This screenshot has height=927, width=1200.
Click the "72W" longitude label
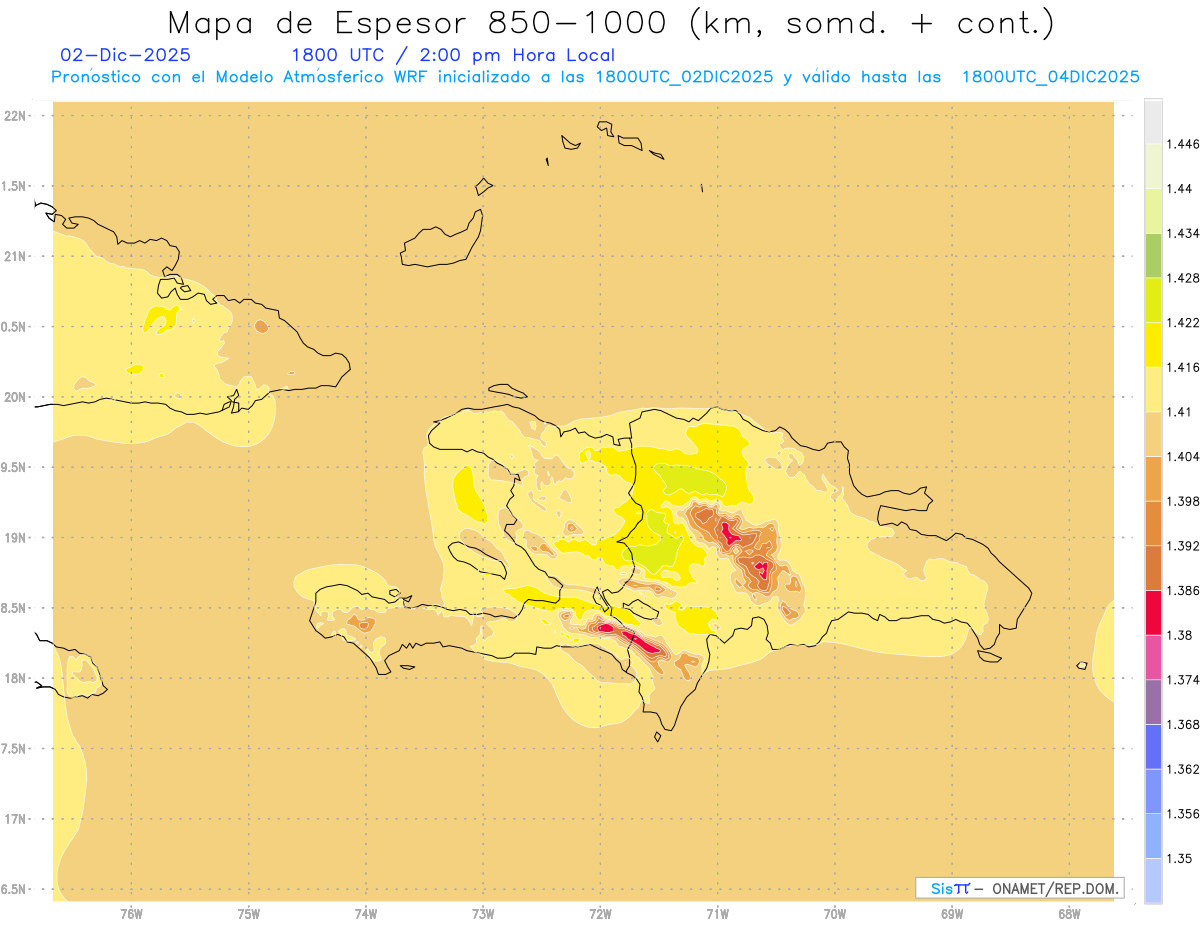click(600, 914)
